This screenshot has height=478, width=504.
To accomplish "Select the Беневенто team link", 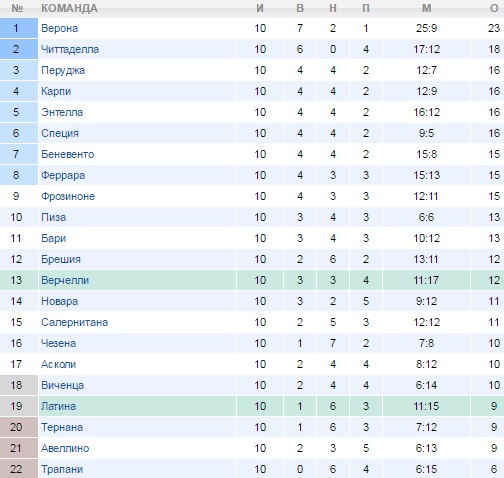I will [68, 154].
